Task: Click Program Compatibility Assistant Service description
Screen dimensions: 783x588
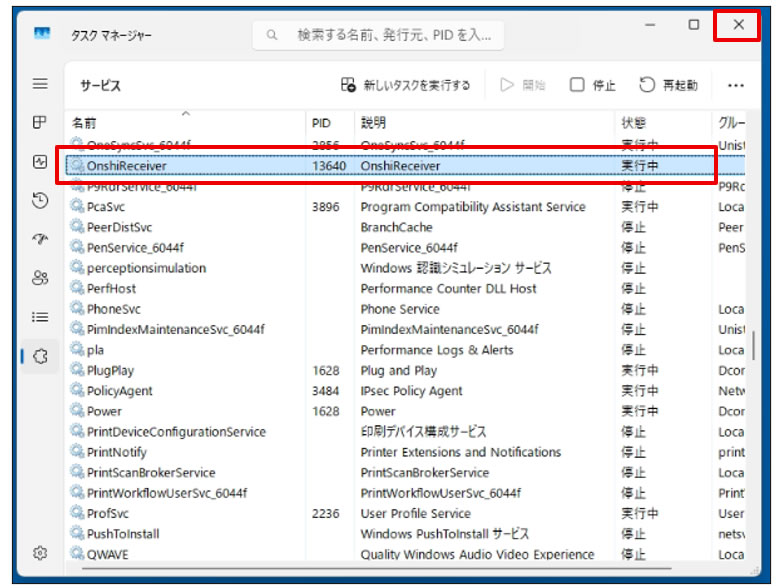Action: [x=473, y=207]
